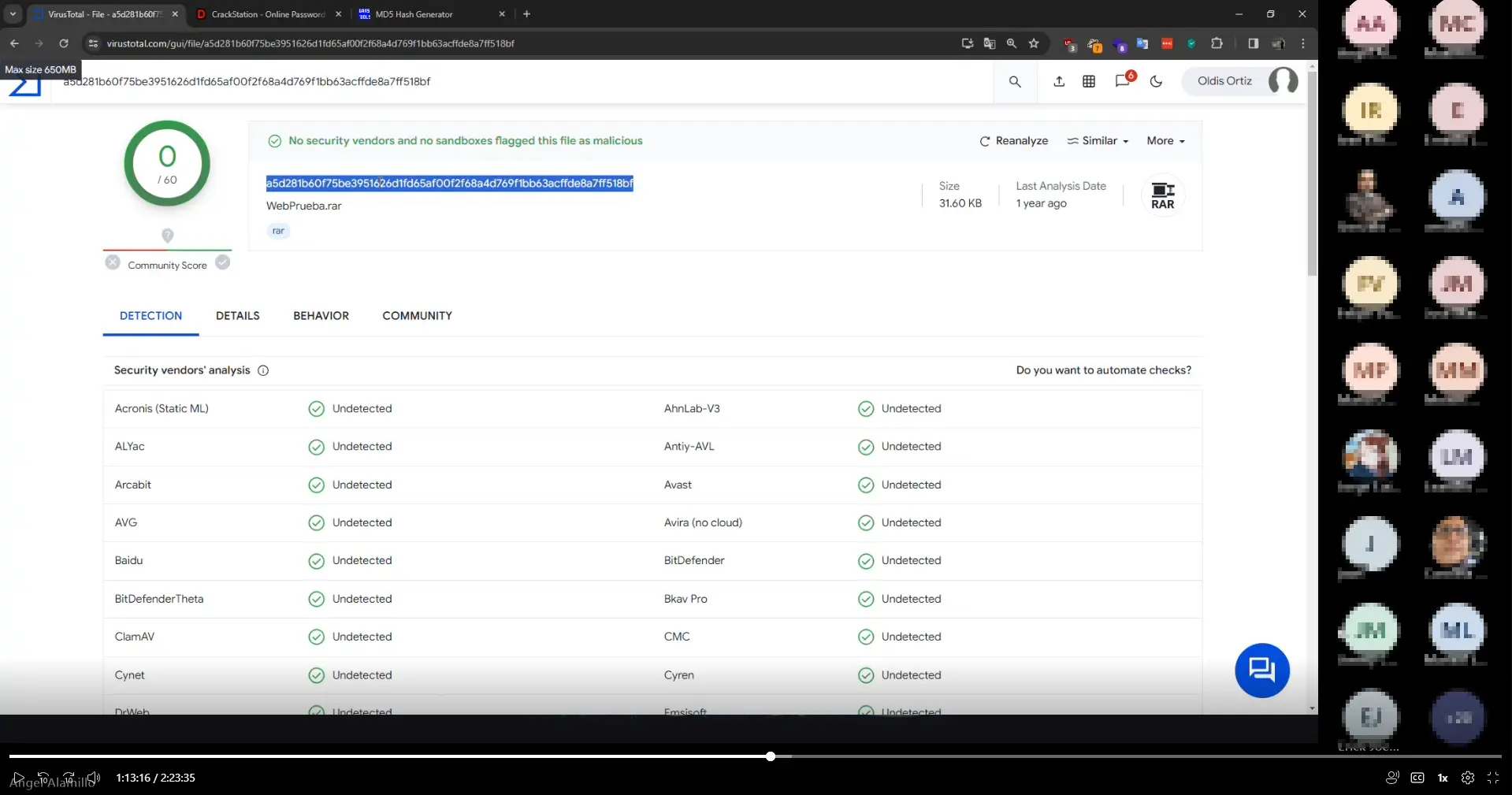Image resolution: width=1512 pixels, height=795 pixels.
Task: Bookmark this page with the star icon
Action: (1034, 43)
